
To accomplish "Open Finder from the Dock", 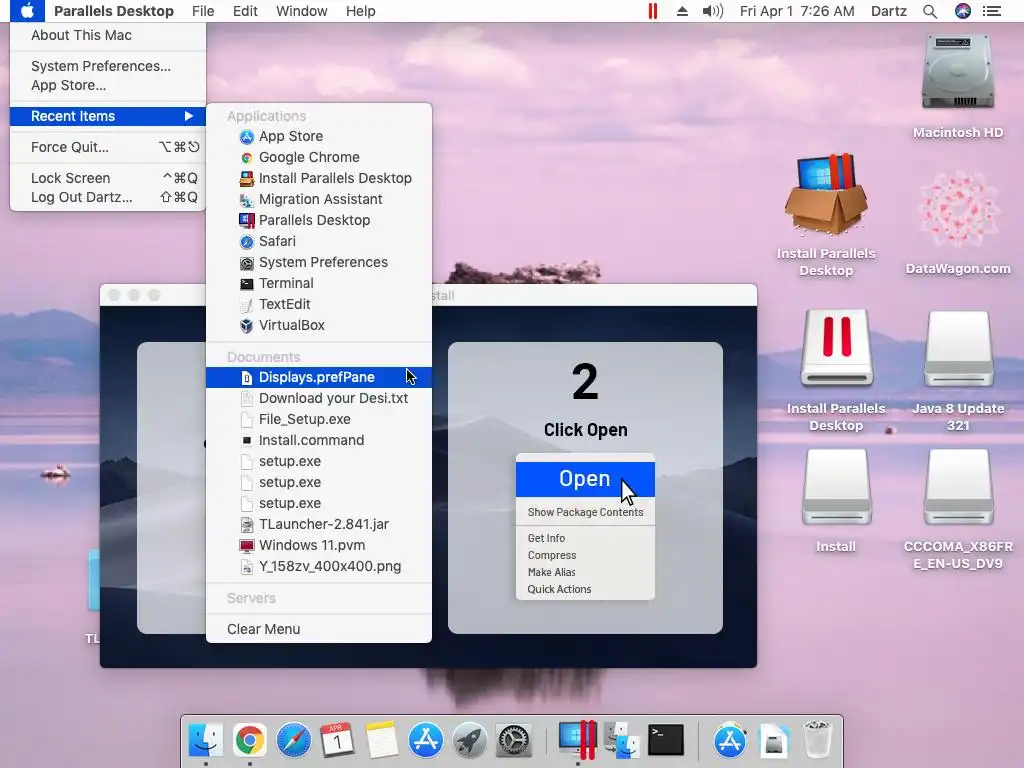I will (x=205, y=740).
